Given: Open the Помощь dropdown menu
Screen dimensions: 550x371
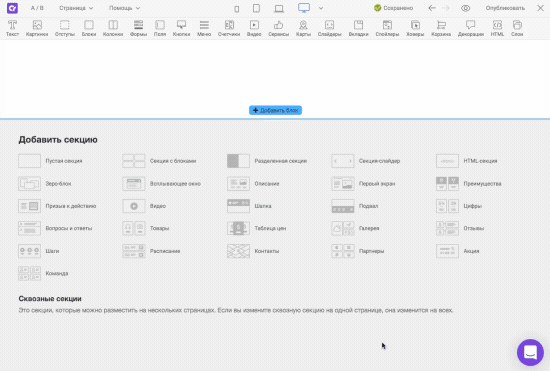Looking at the screenshot, I should (x=124, y=8).
